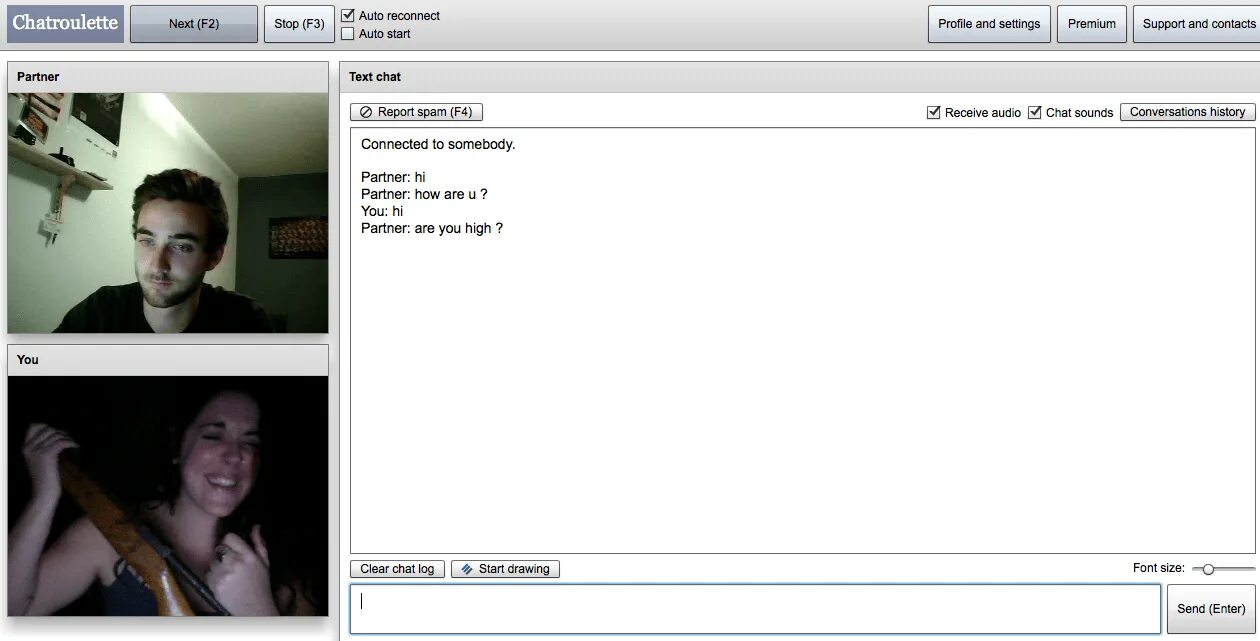This screenshot has height=641, width=1260.
Task: Send the message with Send (Enter)
Action: 1211,609
